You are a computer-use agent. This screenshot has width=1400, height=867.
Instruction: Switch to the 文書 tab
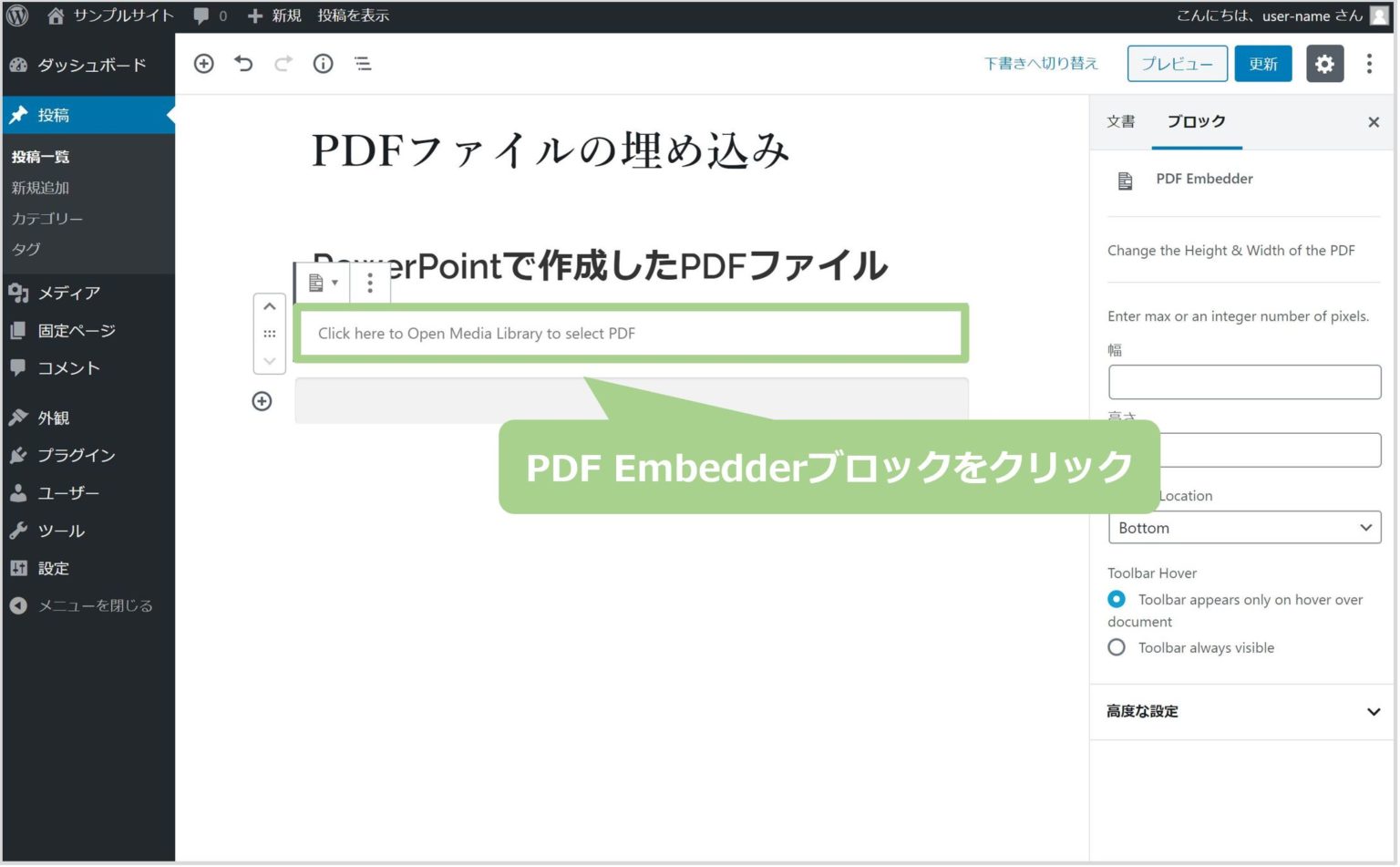tap(1121, 121)
